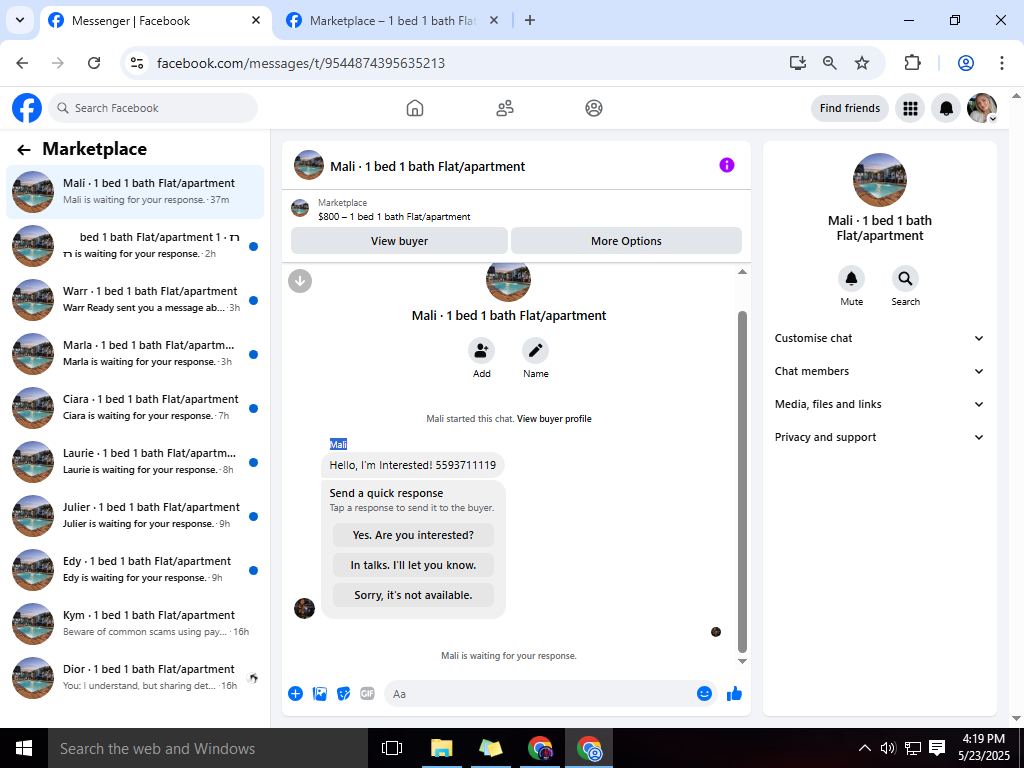Choose a GIF in composer
The width and height of the screenshot is (1024, 768).
click(x=368, y=694)
